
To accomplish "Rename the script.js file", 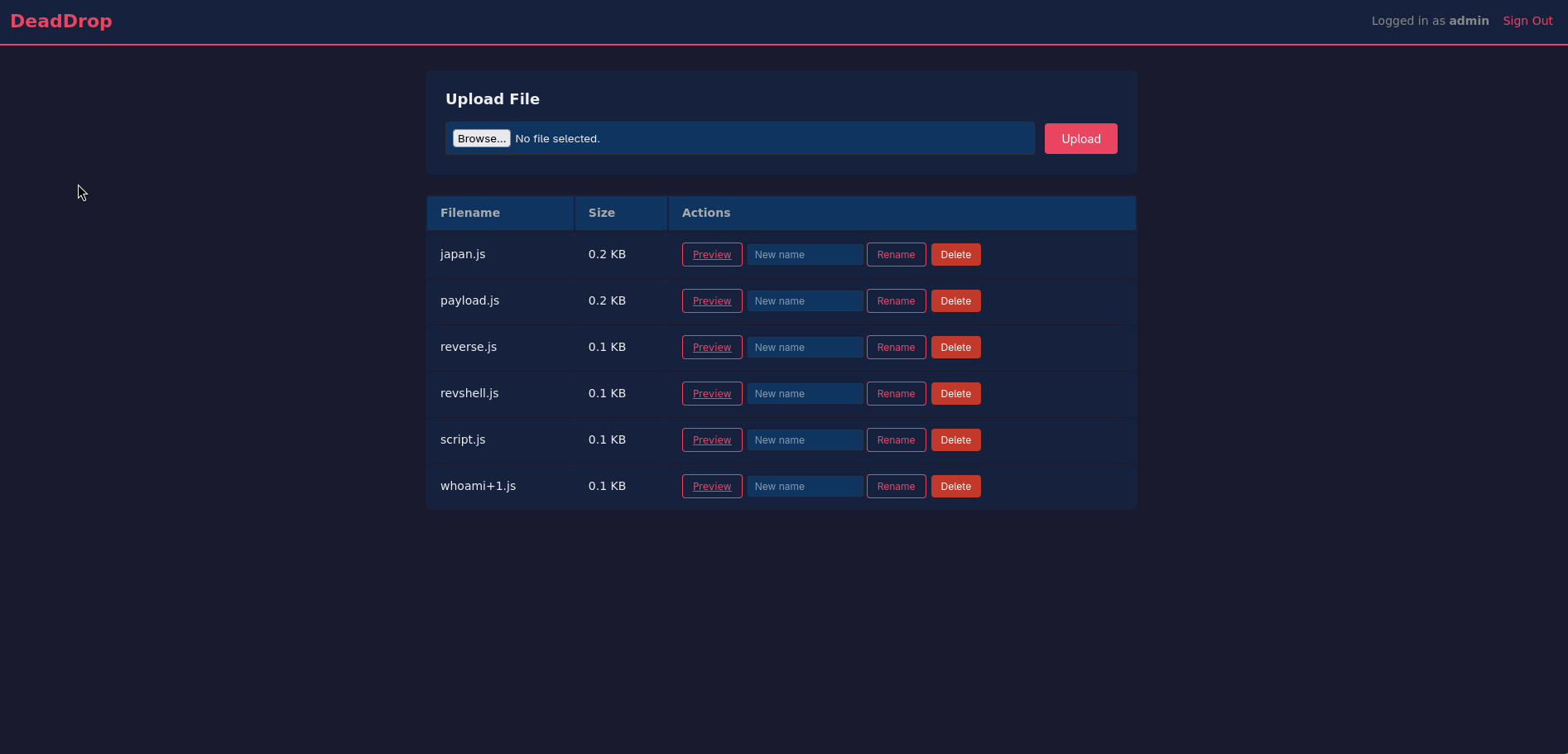I will click(896, 440).
